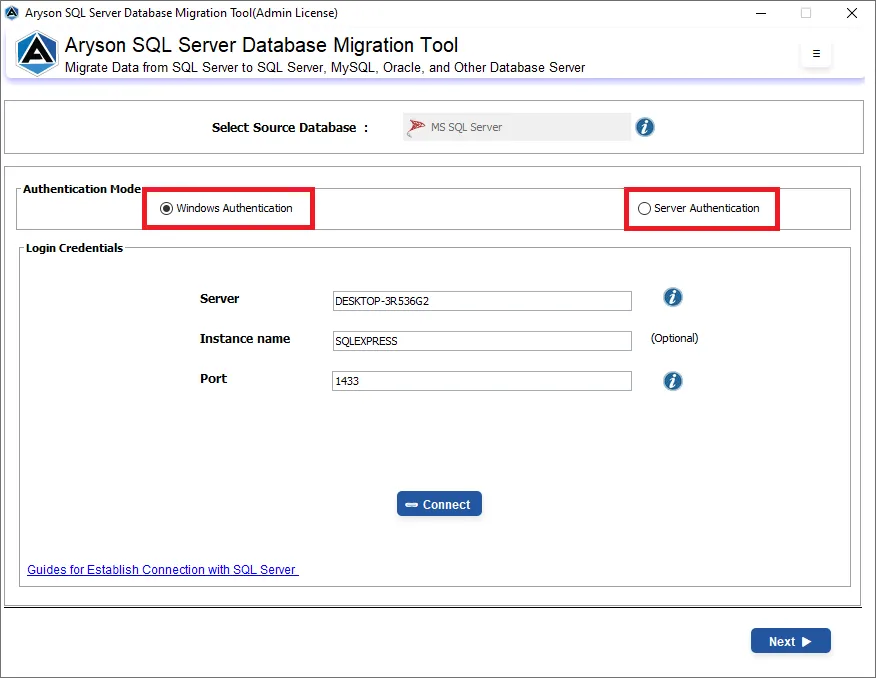
Task: Click the (Optional) label text
Action: coord(674,338)
